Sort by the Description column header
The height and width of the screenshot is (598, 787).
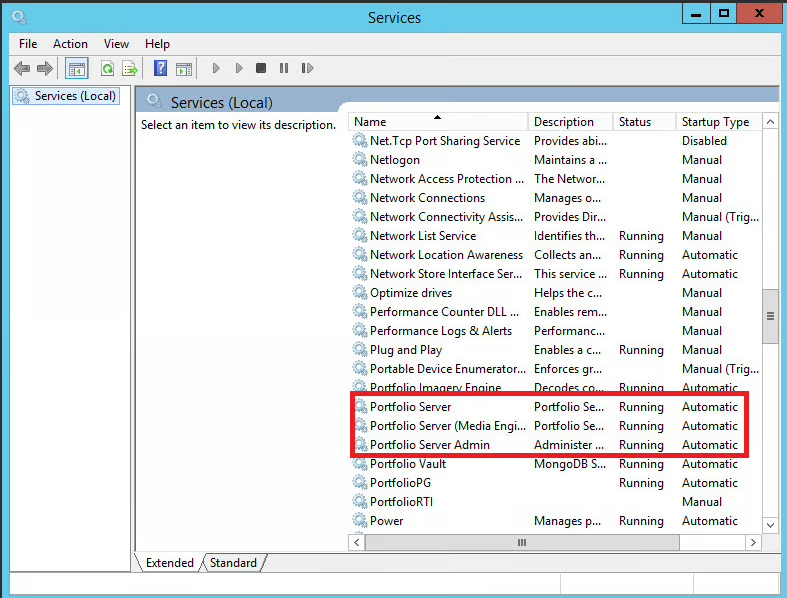click(570, 122)
